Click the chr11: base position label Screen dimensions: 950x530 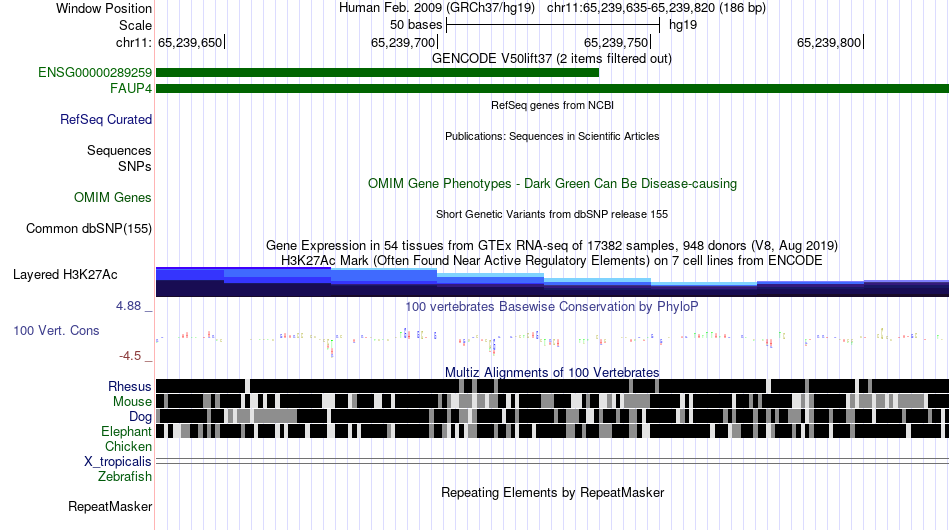(134, 42)
